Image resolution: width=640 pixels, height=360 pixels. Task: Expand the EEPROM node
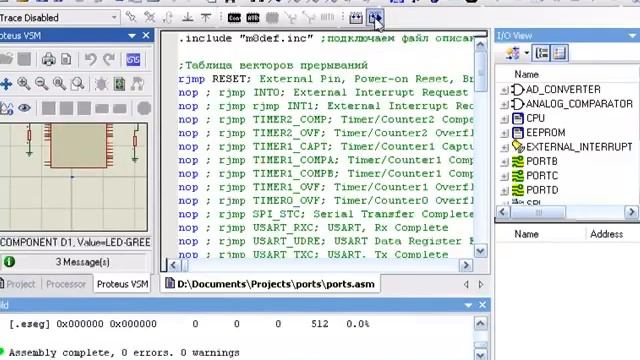point(504,133)
